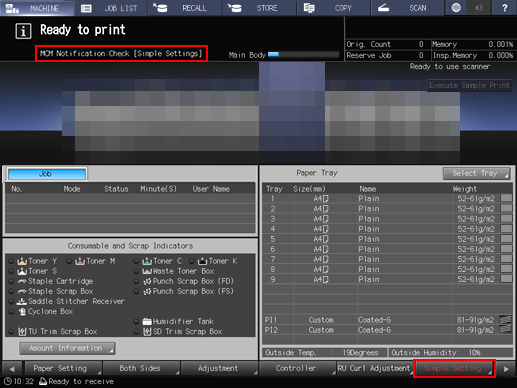Select tray 5 row in Paper Tray list
This screenshot has width=517, height=388.
click(388, 239)
